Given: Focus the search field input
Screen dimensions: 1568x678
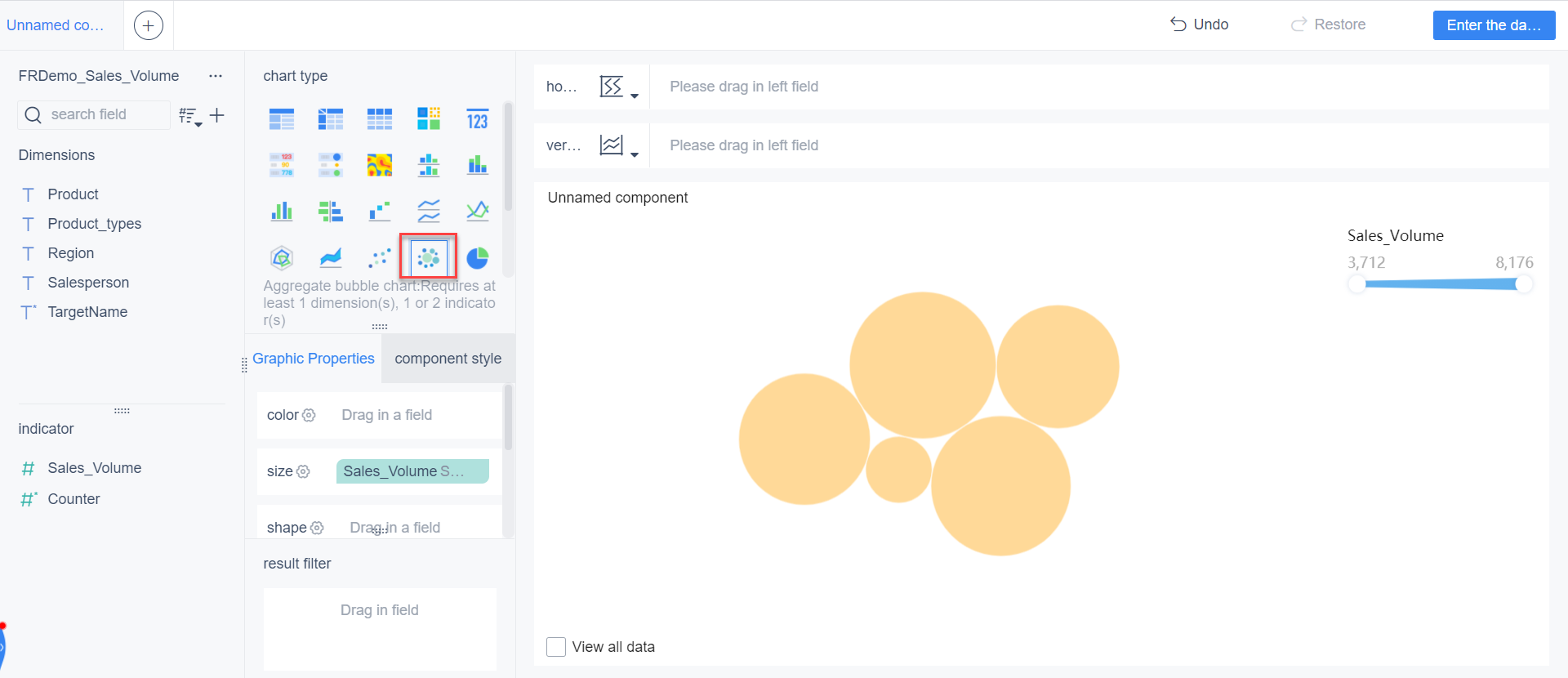Looking at the screenshot, I should (94, 114).
